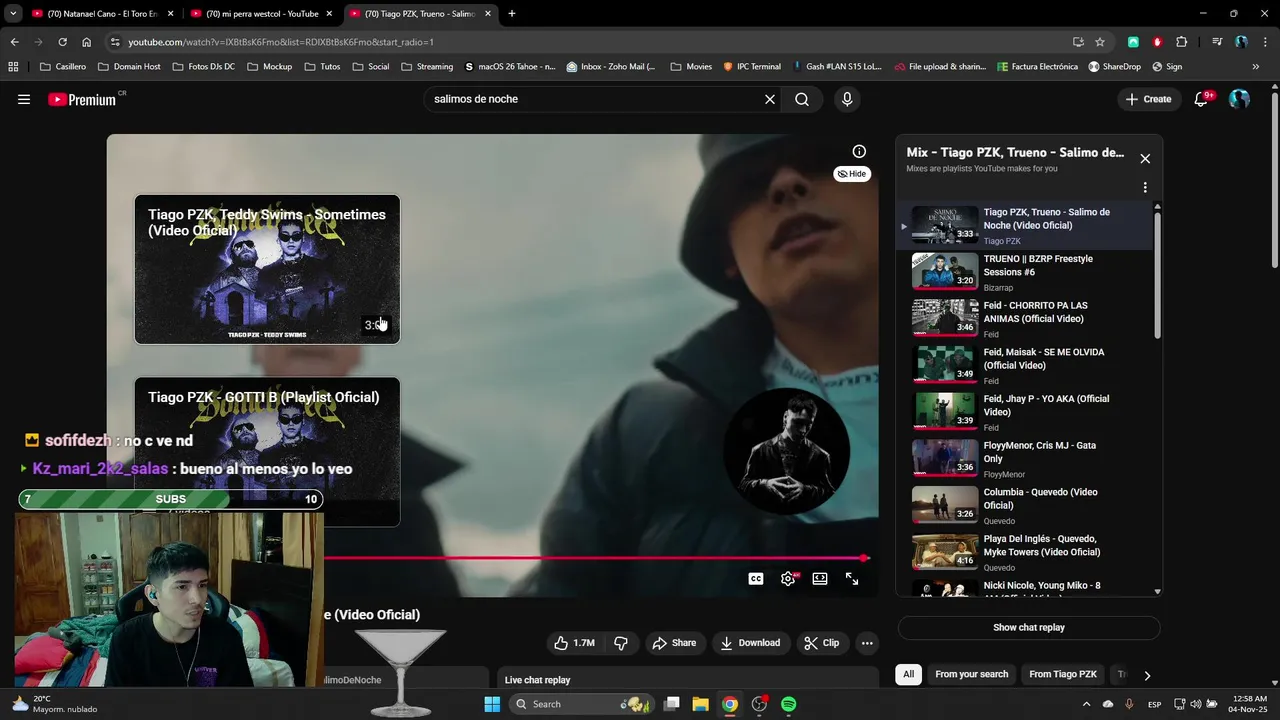Open the YouTube account avatar menu
The height and width of the screenshot is (720, 1280).
tap(1239, 99)
